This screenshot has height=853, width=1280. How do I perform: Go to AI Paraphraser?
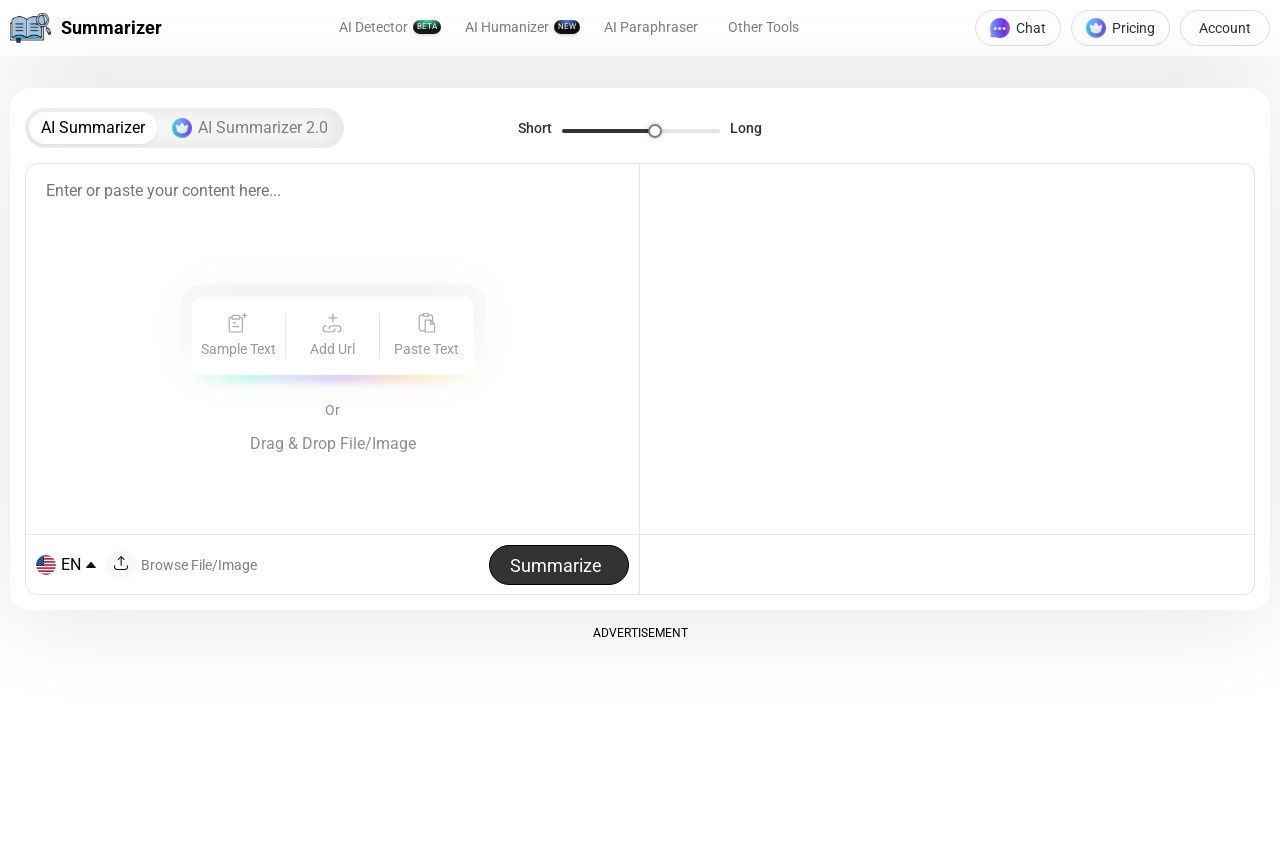click(651, 27)
